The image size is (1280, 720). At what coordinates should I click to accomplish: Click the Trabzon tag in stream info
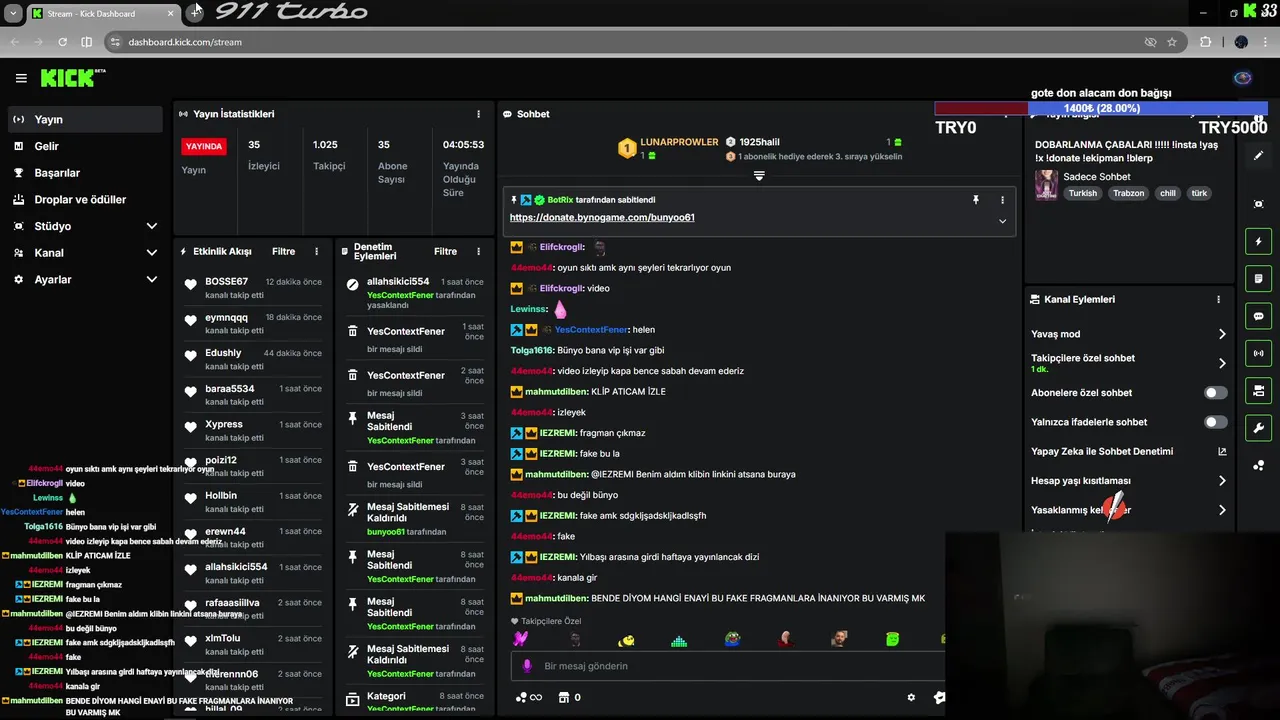(x=1128, y=193)
